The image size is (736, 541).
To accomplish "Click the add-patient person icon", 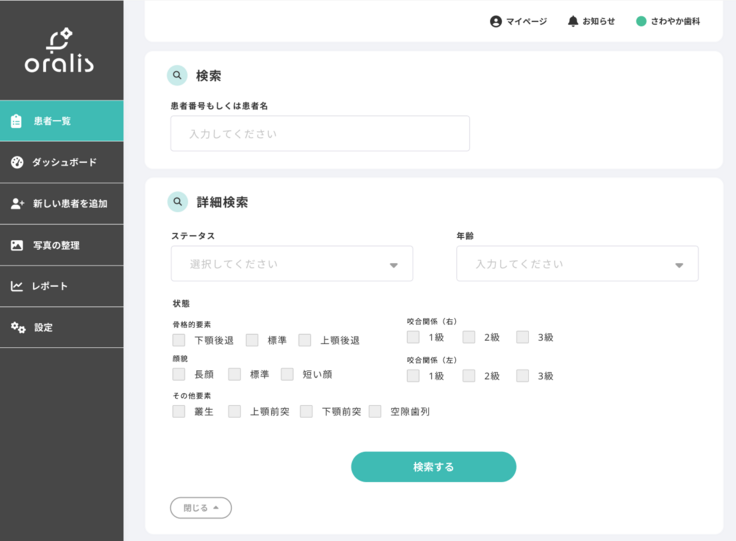I will point(16,203).
